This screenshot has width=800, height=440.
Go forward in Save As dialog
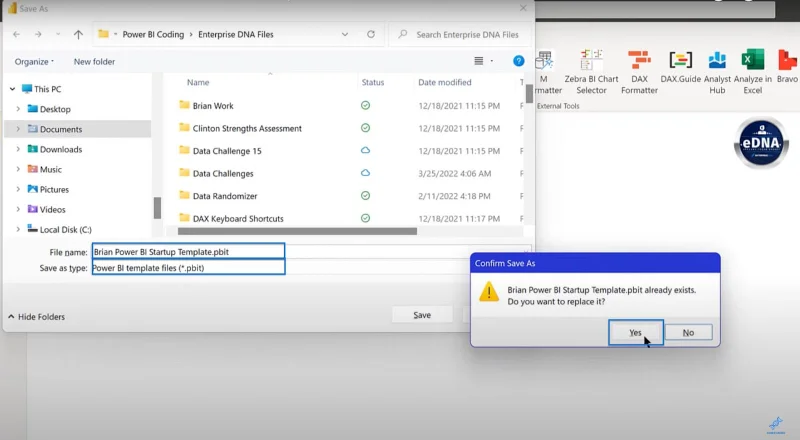[38, 34]
